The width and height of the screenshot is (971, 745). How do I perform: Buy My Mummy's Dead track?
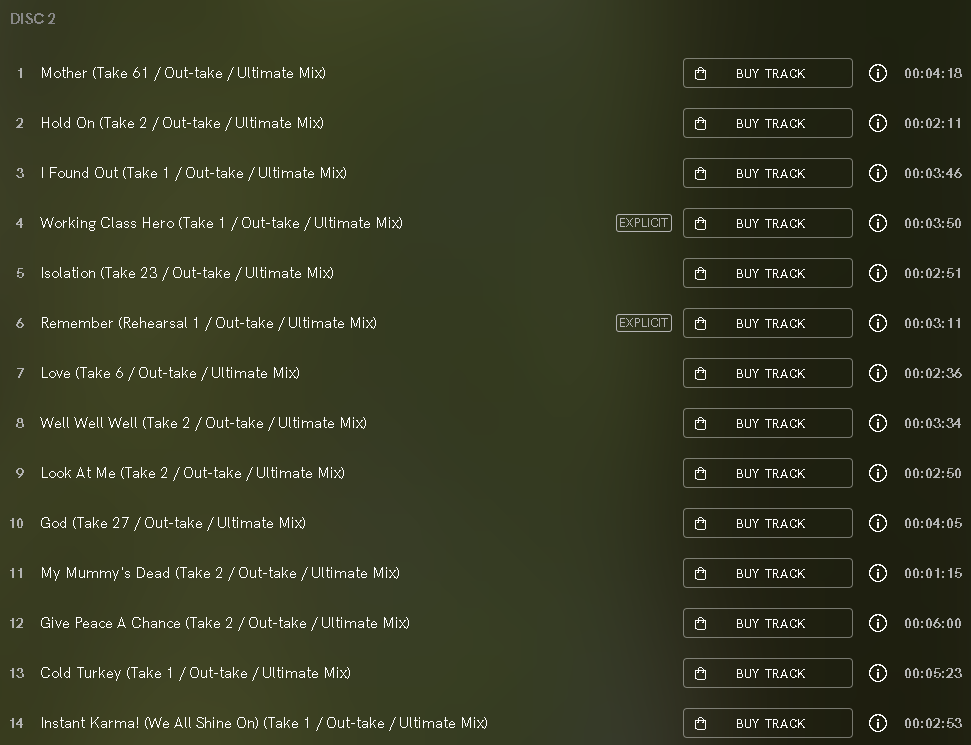(x=768, y=573)
